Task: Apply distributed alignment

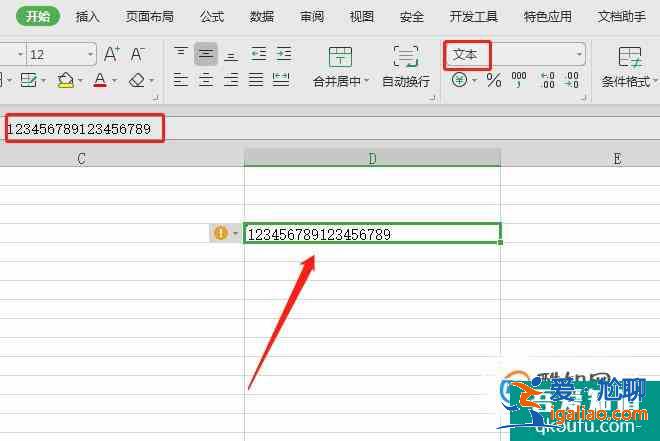Action: pos(281,80)
